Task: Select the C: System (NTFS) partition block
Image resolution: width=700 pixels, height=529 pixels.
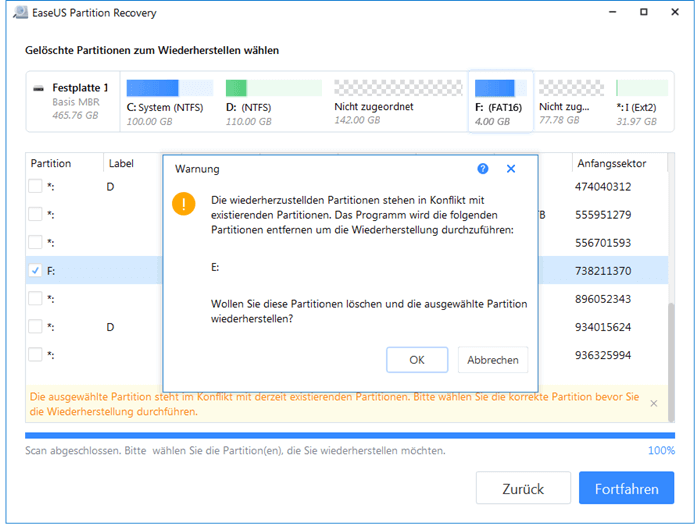Action: pos(169,102)
